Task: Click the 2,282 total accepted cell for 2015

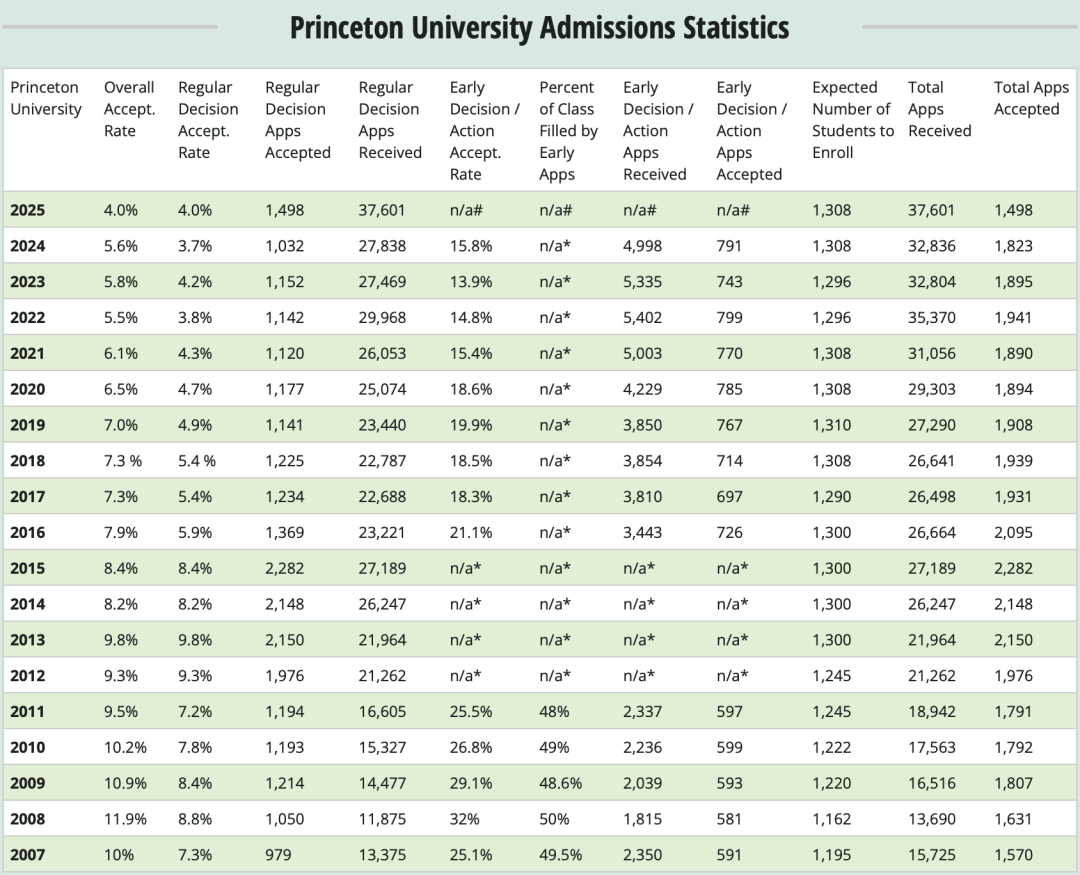Action: click(1013, 568)
